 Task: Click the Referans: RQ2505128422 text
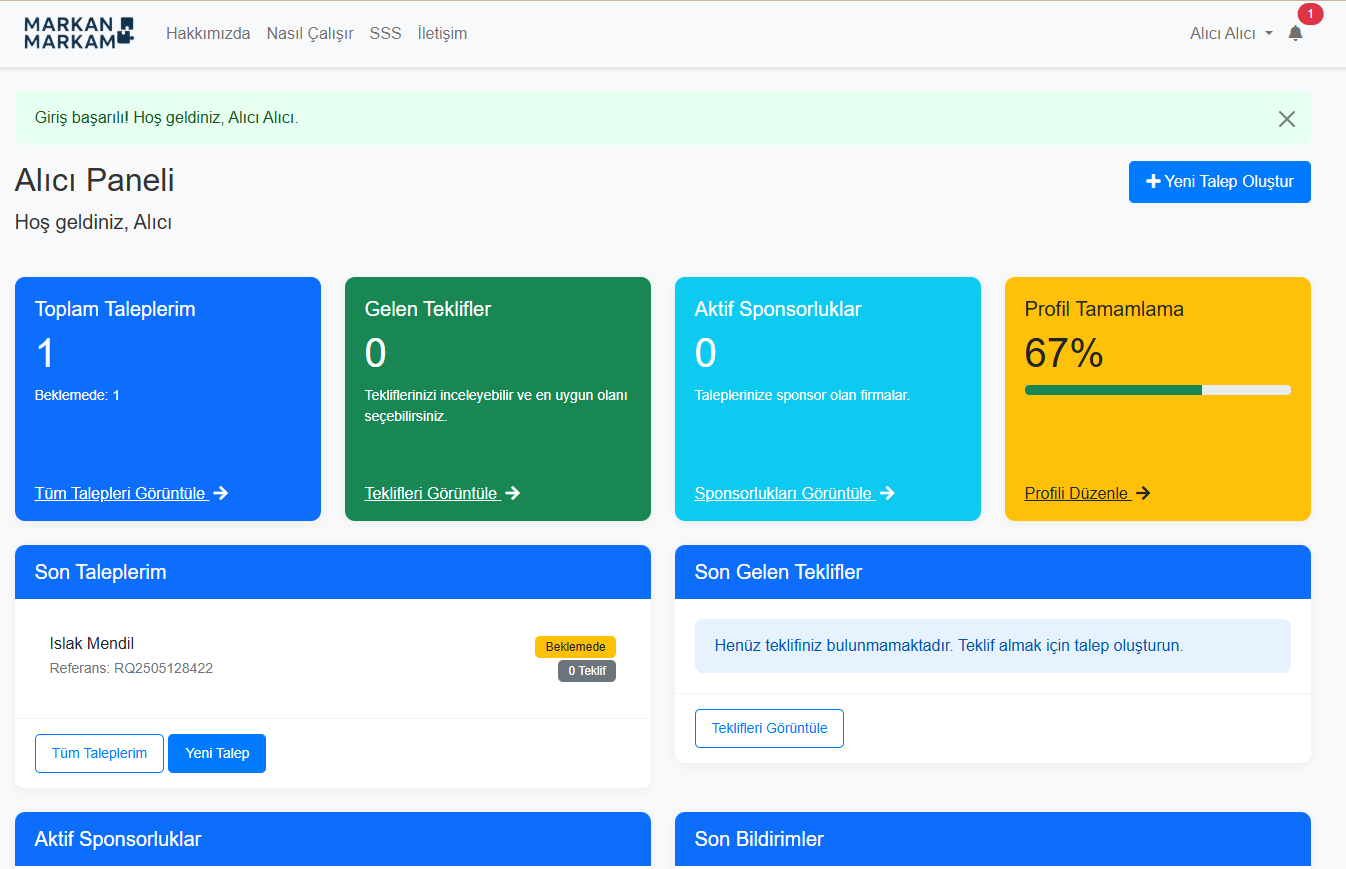131,668
